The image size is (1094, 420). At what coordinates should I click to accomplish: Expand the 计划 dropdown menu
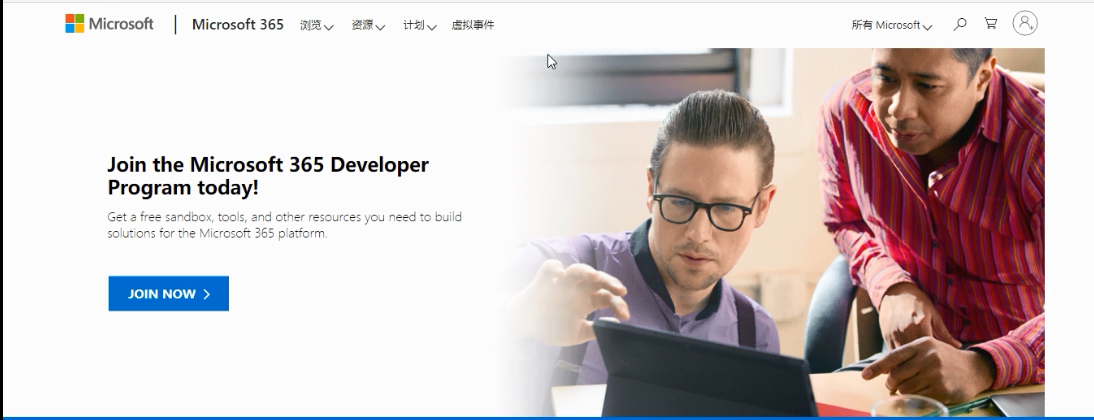pyautogui.click(x=420, y=25)
